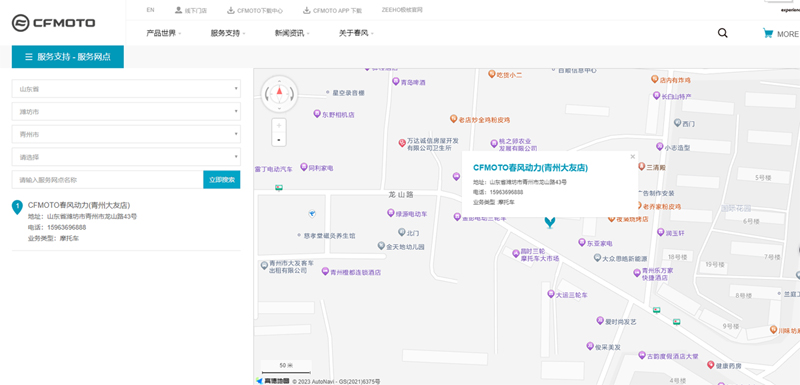Viewport: 800px width, 385px height.
Task: Click the 青州橙都连锁酒店 hotel pin
Action: (325, 271)
